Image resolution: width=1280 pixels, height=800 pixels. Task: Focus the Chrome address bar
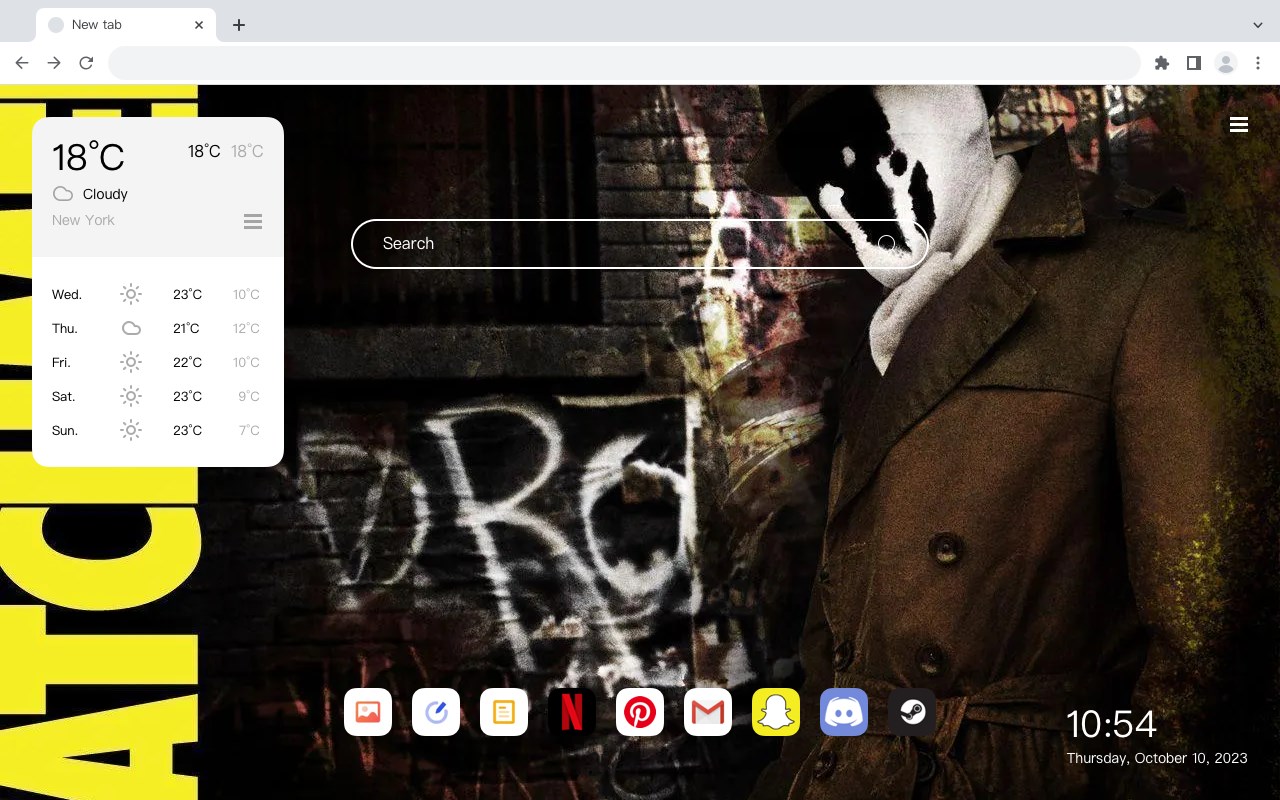pos(624,63)
